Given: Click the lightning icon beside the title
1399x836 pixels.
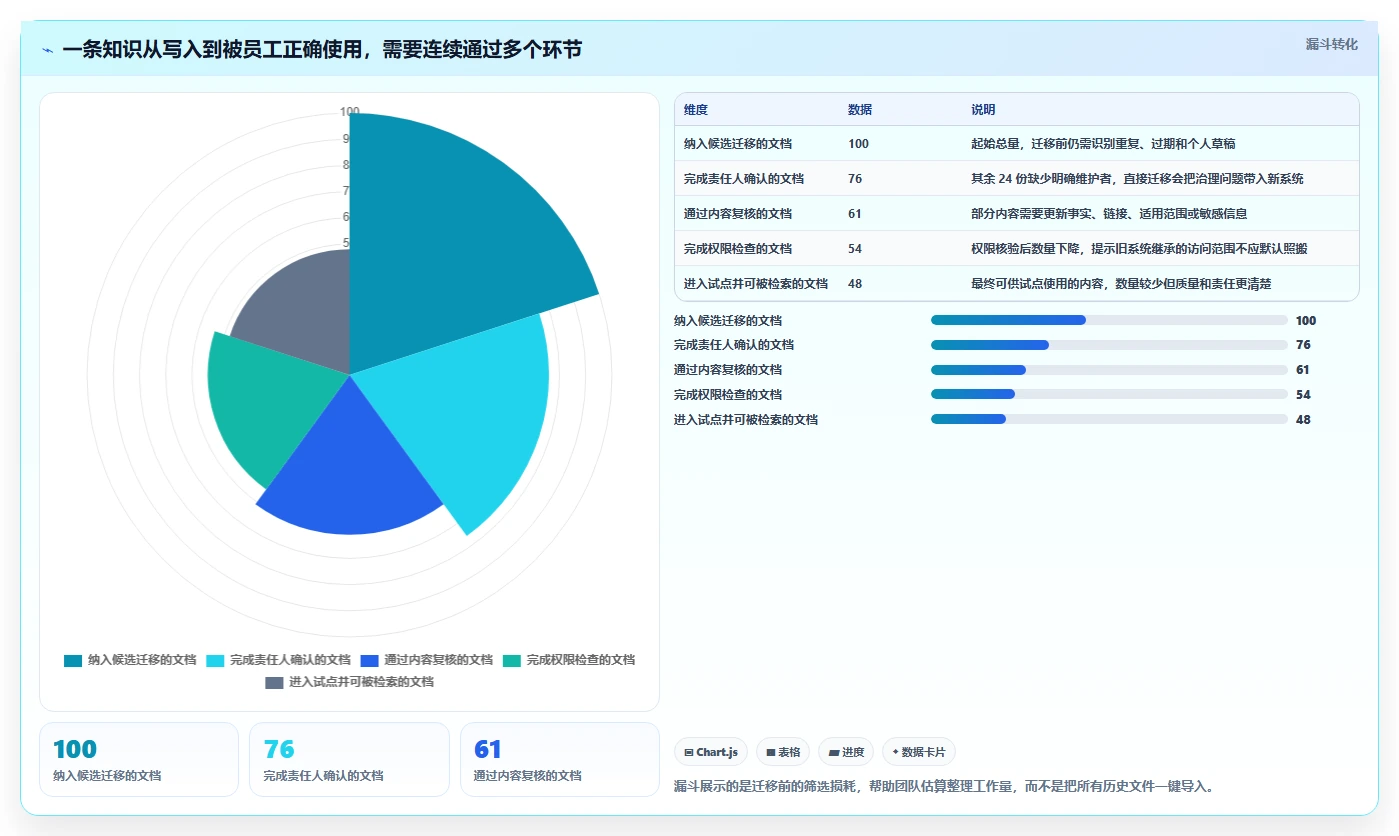Looking at the screenshot, I should (48, 50).
